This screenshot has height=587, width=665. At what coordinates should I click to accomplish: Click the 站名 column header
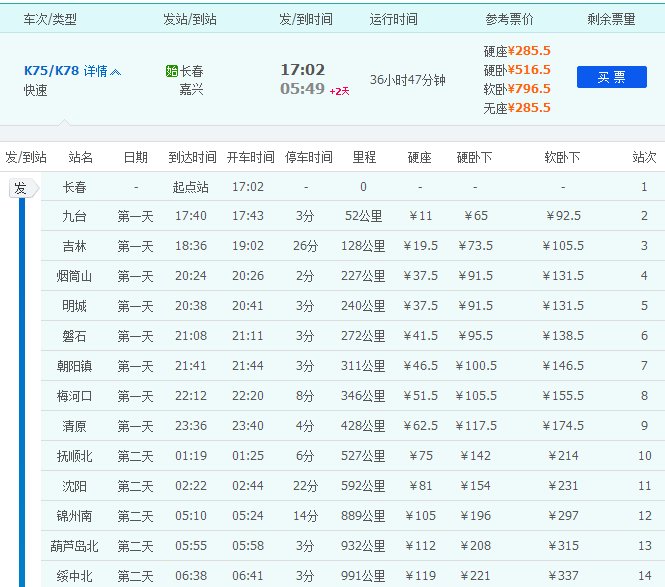(81, 157)
